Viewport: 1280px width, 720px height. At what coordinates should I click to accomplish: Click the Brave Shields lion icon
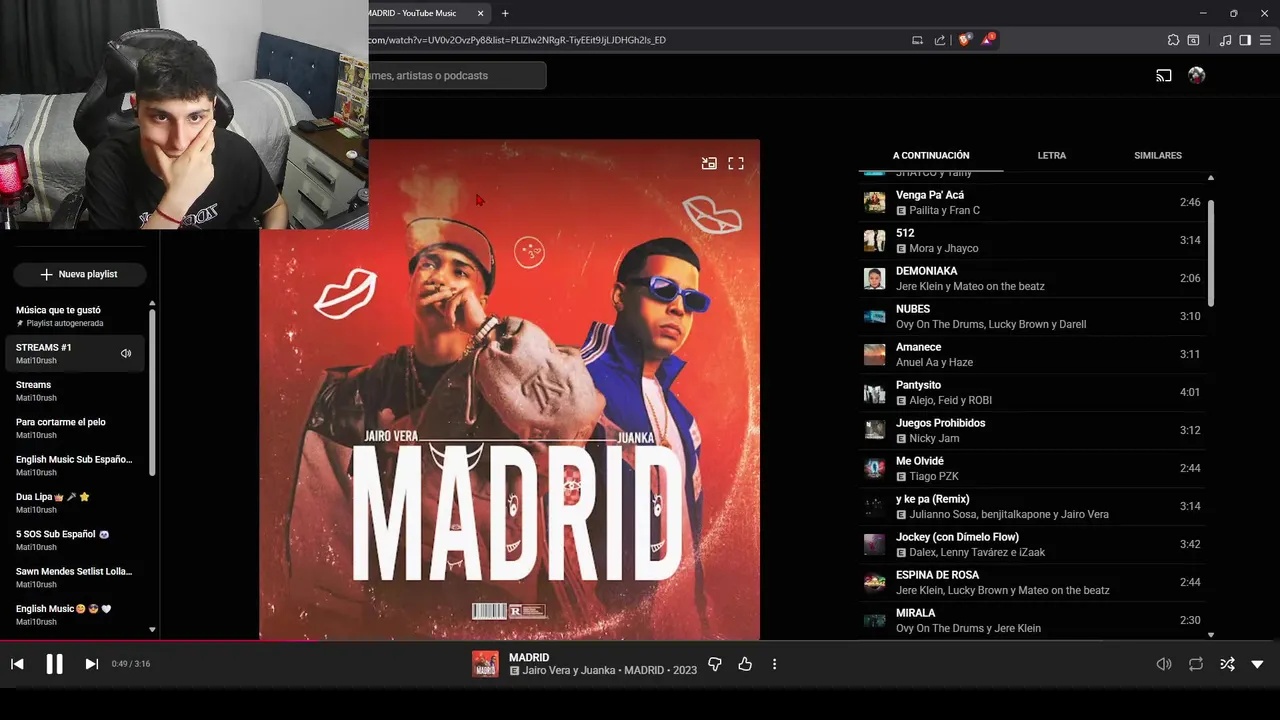964,40
